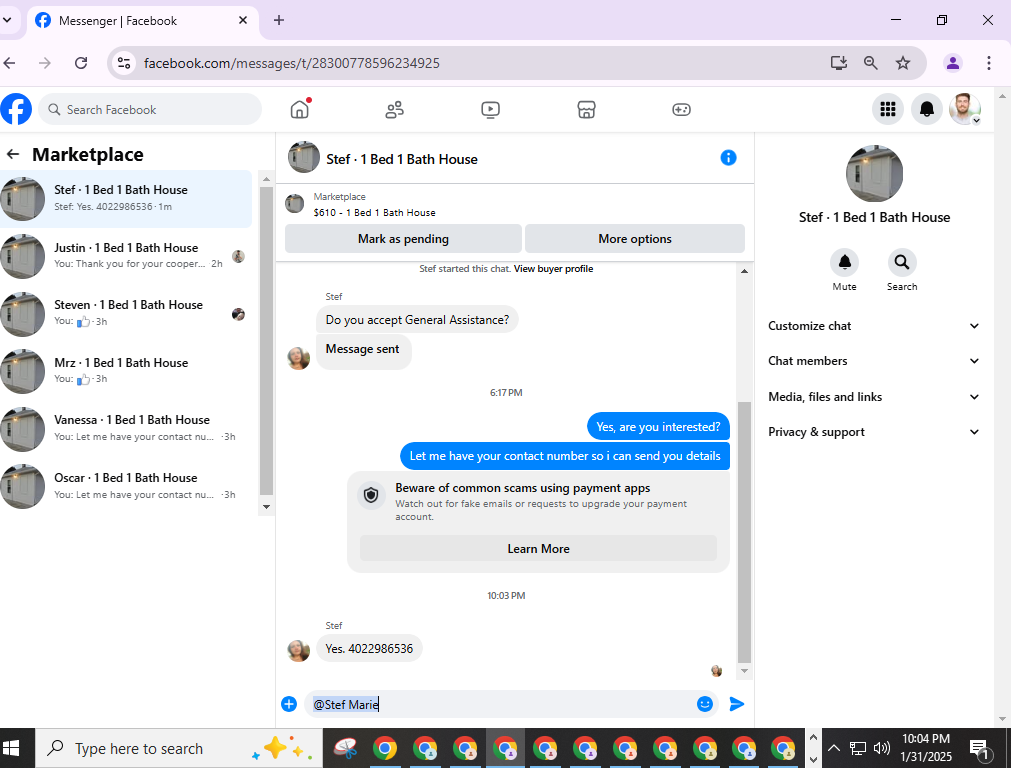Screen dimensions: 1011x768
Task: Click the Mark as pending button
Action: point(403,239)
